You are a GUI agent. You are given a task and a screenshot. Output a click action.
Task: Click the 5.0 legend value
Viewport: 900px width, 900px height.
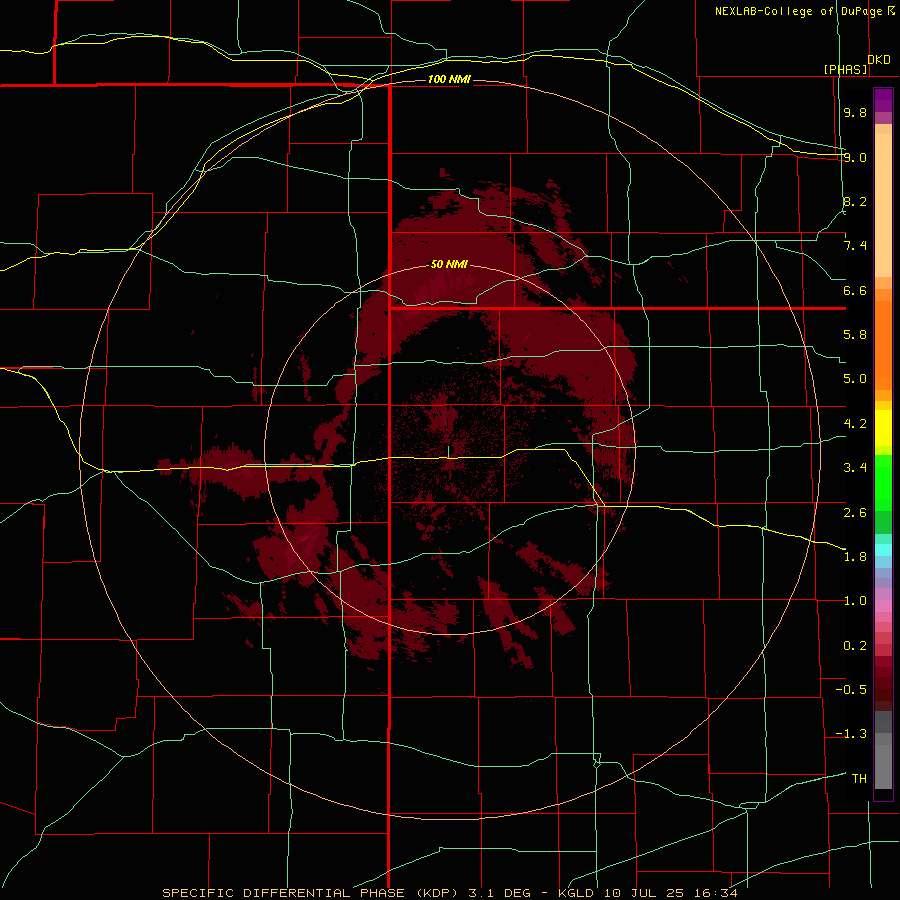tap(855, 379)
